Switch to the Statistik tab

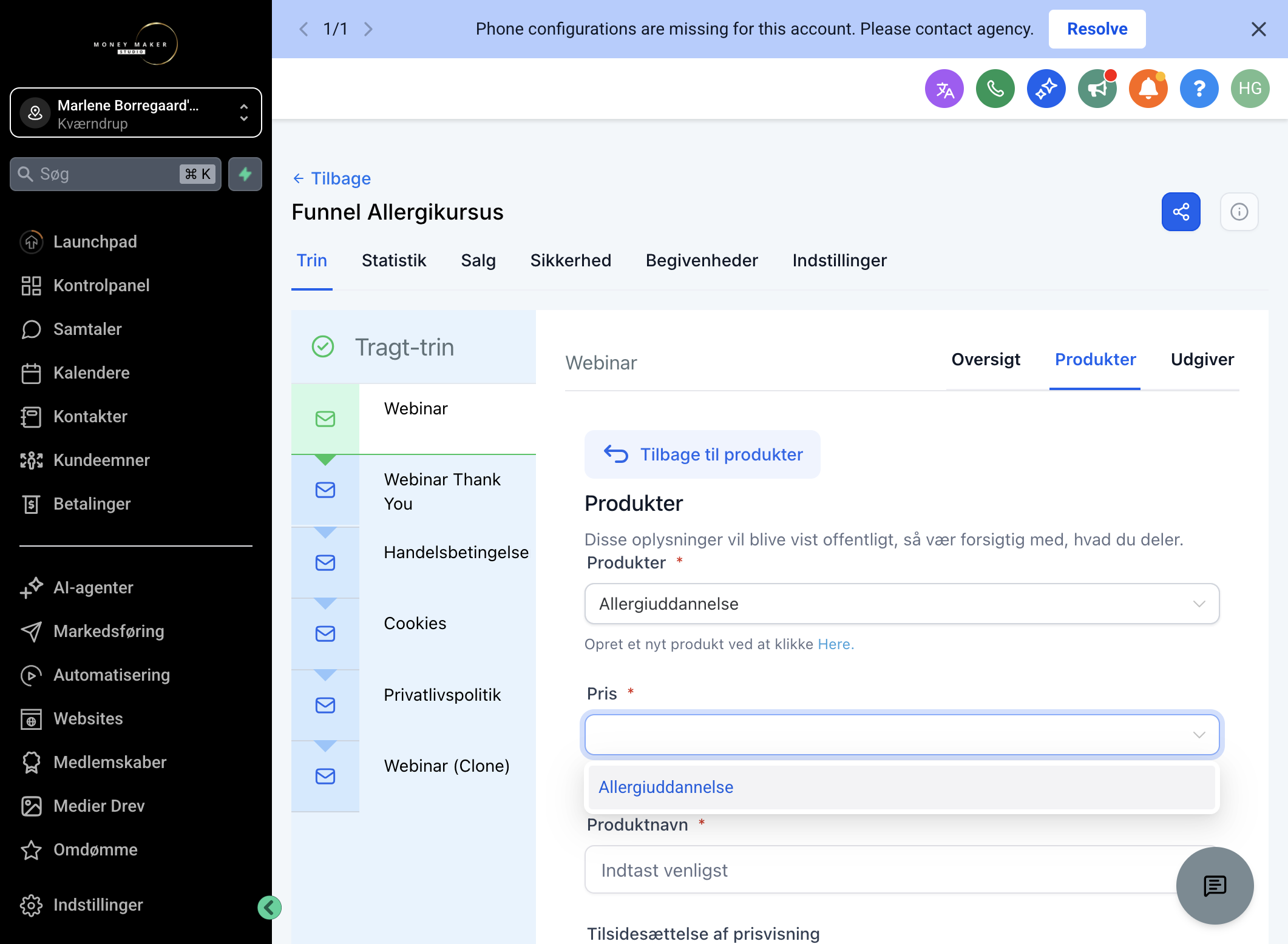(x=394, y=260)
